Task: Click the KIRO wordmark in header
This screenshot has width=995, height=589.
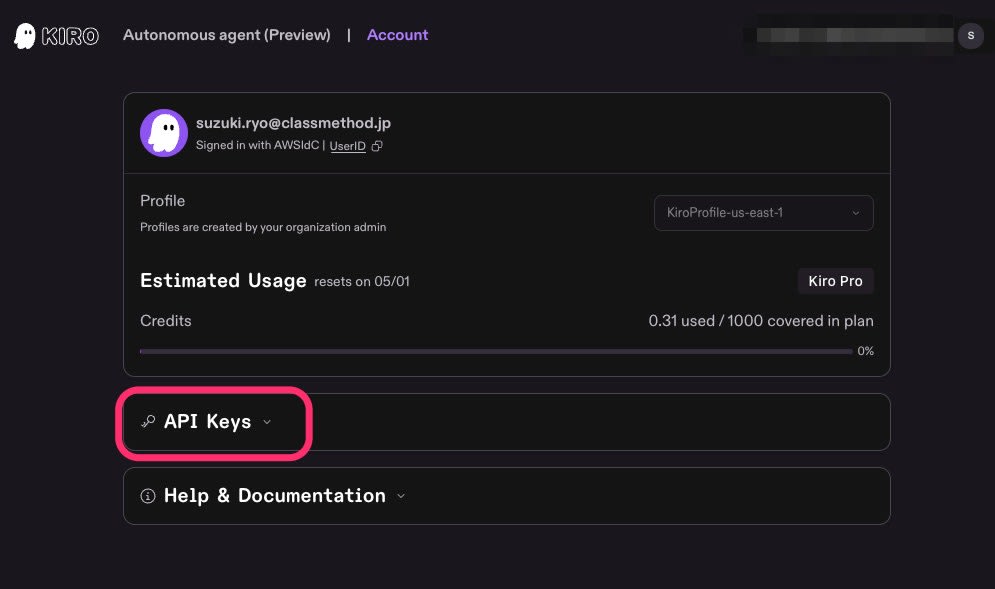Action: pyautogui.click(x=70, y=36)
